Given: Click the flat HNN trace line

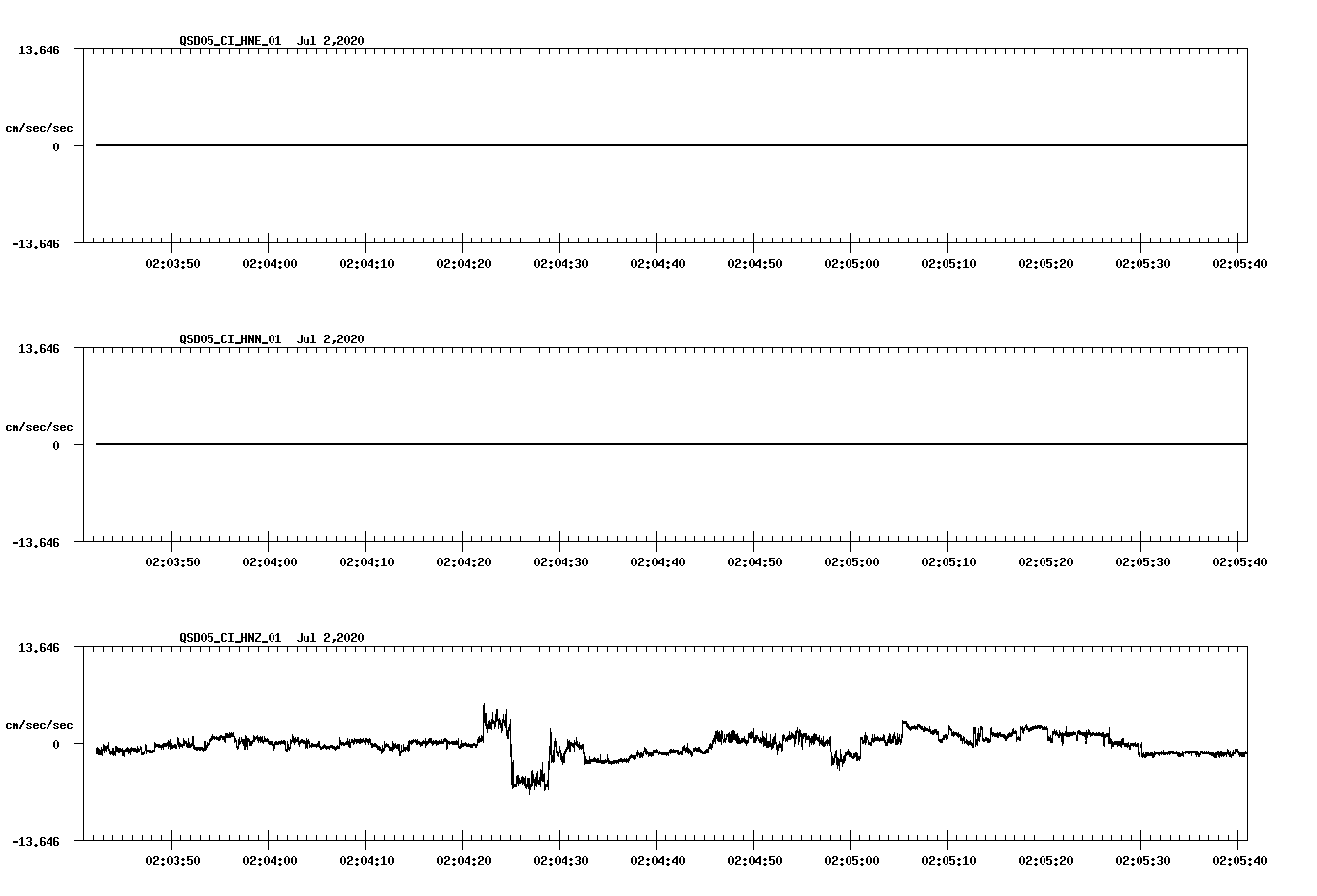Looking at the screenshot, I should (671, 444).
